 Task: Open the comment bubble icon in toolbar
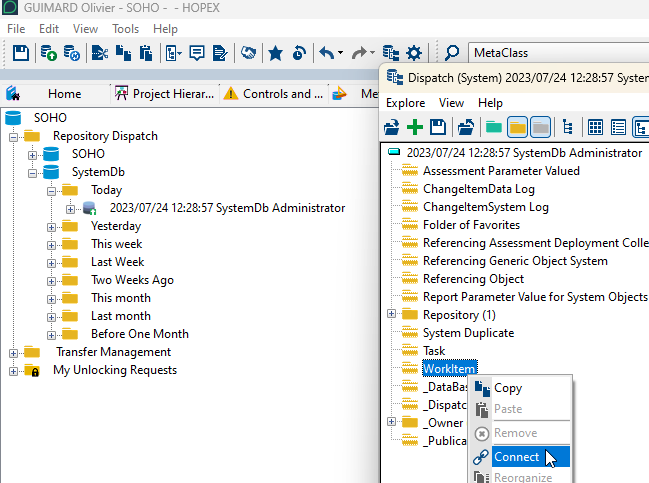[x=197, y=53]
